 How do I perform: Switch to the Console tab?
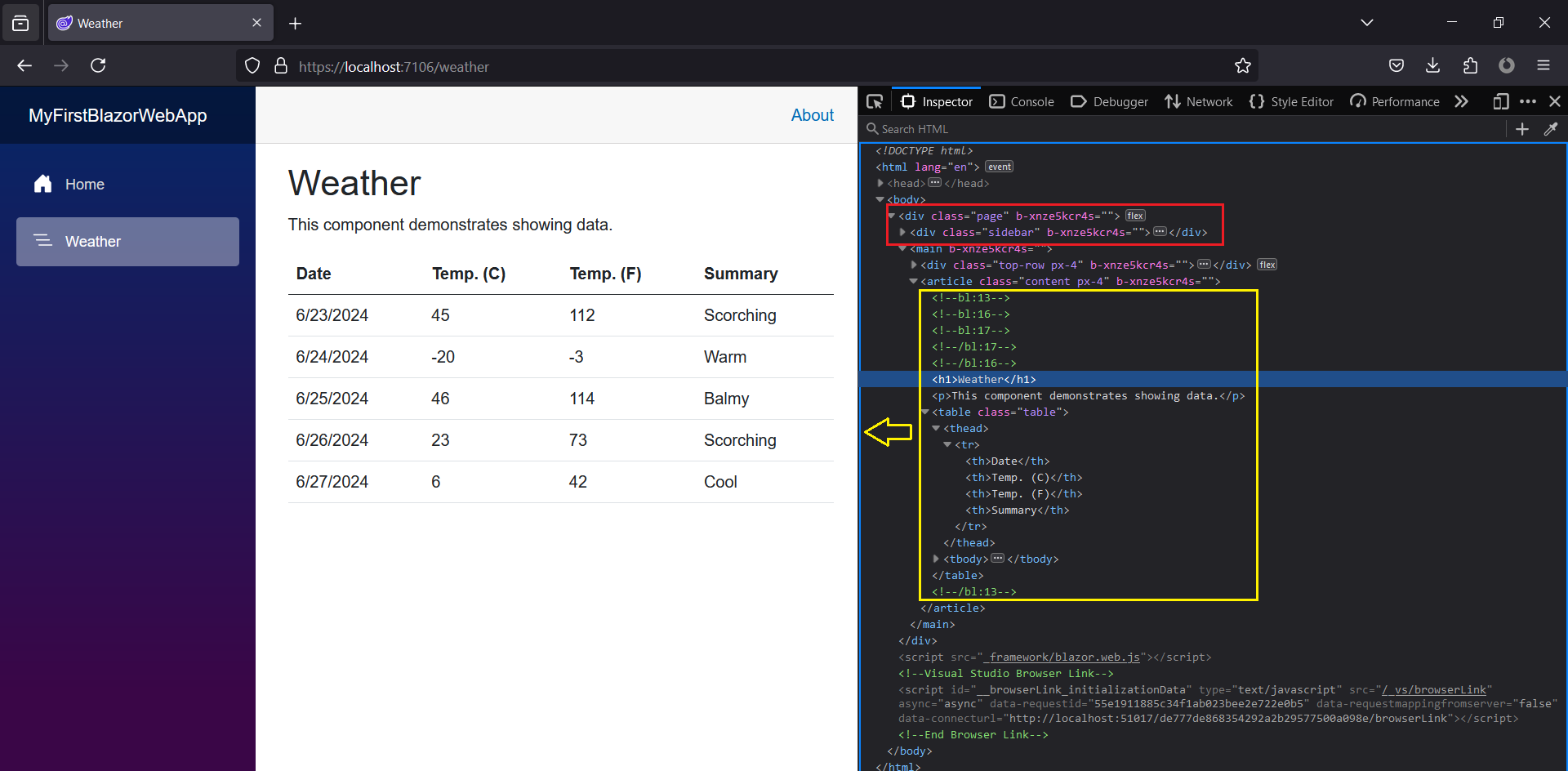pyautogui.click(x=1022, y=101)
